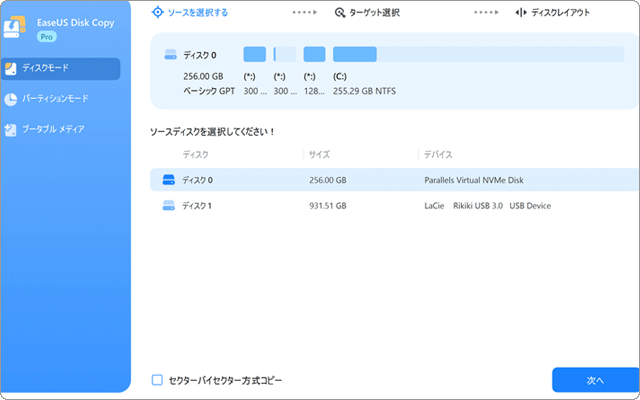Click the ディスク column header

coord(195,155)
